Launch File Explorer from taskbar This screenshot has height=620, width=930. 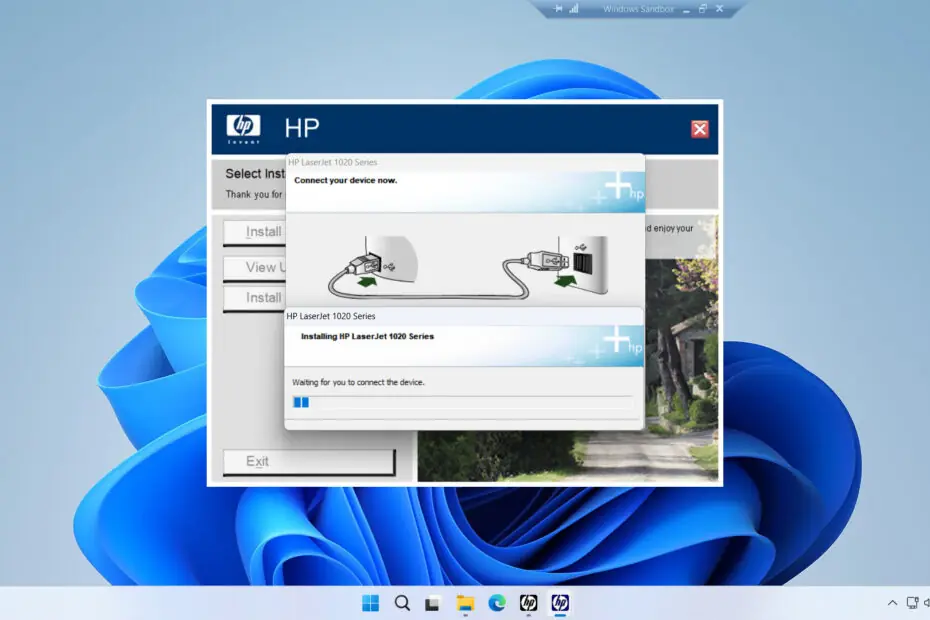coord(465,603)
